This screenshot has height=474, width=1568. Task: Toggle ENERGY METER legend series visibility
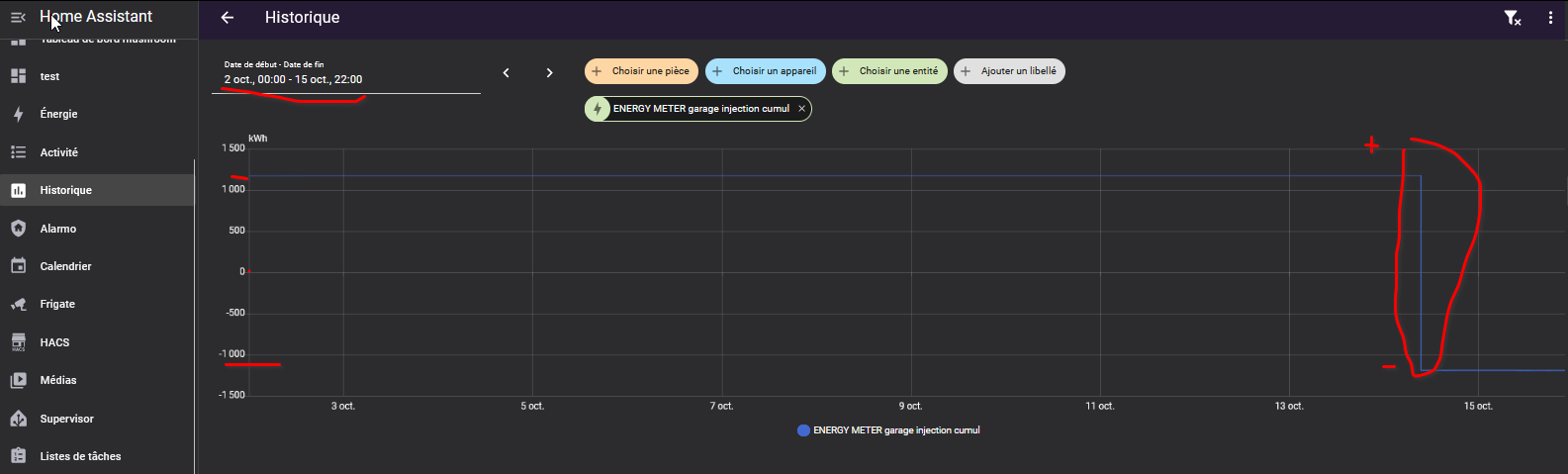(x=887, y=430)
